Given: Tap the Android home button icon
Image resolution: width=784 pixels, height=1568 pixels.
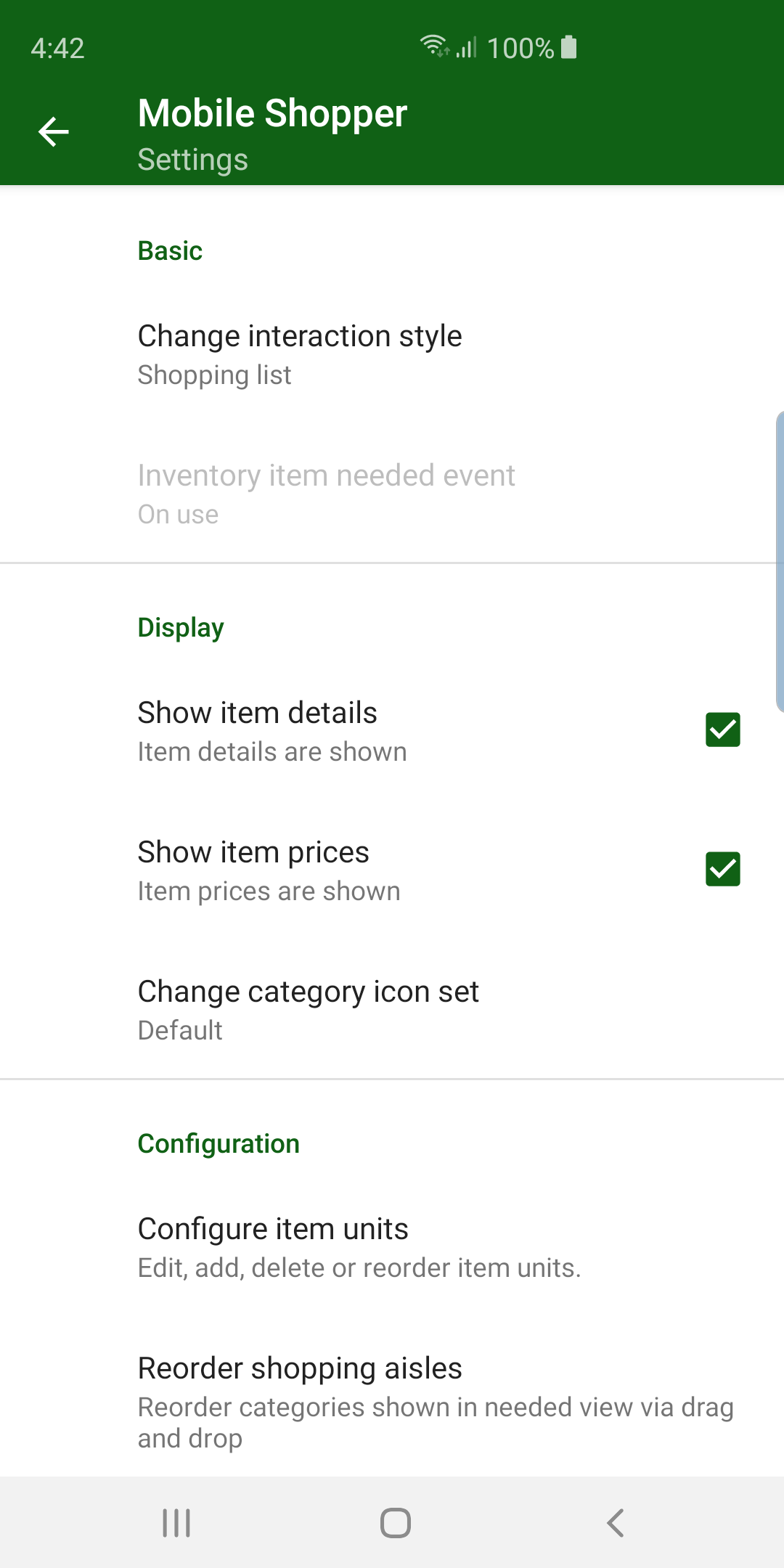Looking at the screenshot, I should point(396,1522).
